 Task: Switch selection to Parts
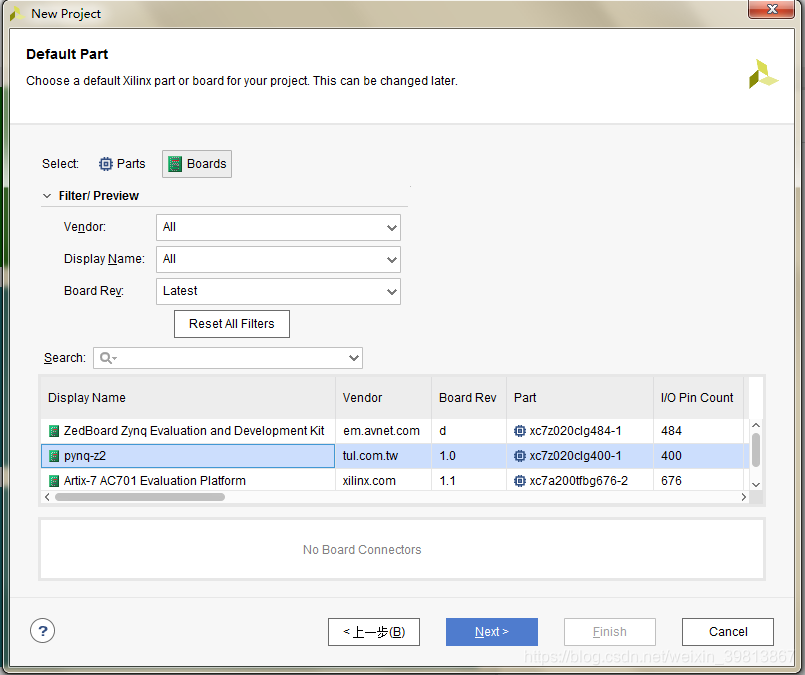[x=122, y=164]
